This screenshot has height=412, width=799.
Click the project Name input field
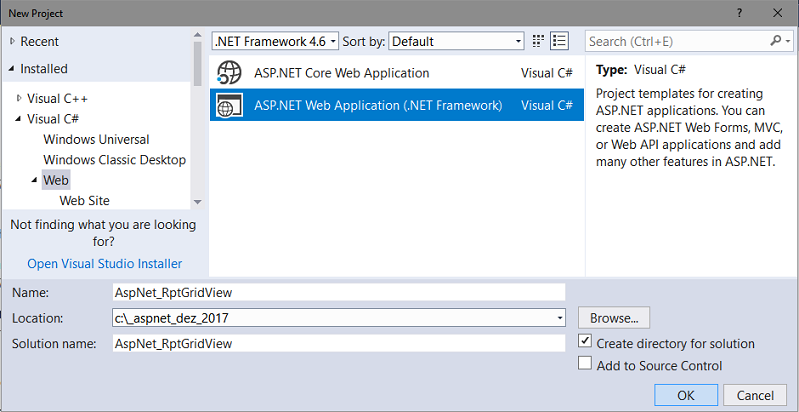coord(339,292)
